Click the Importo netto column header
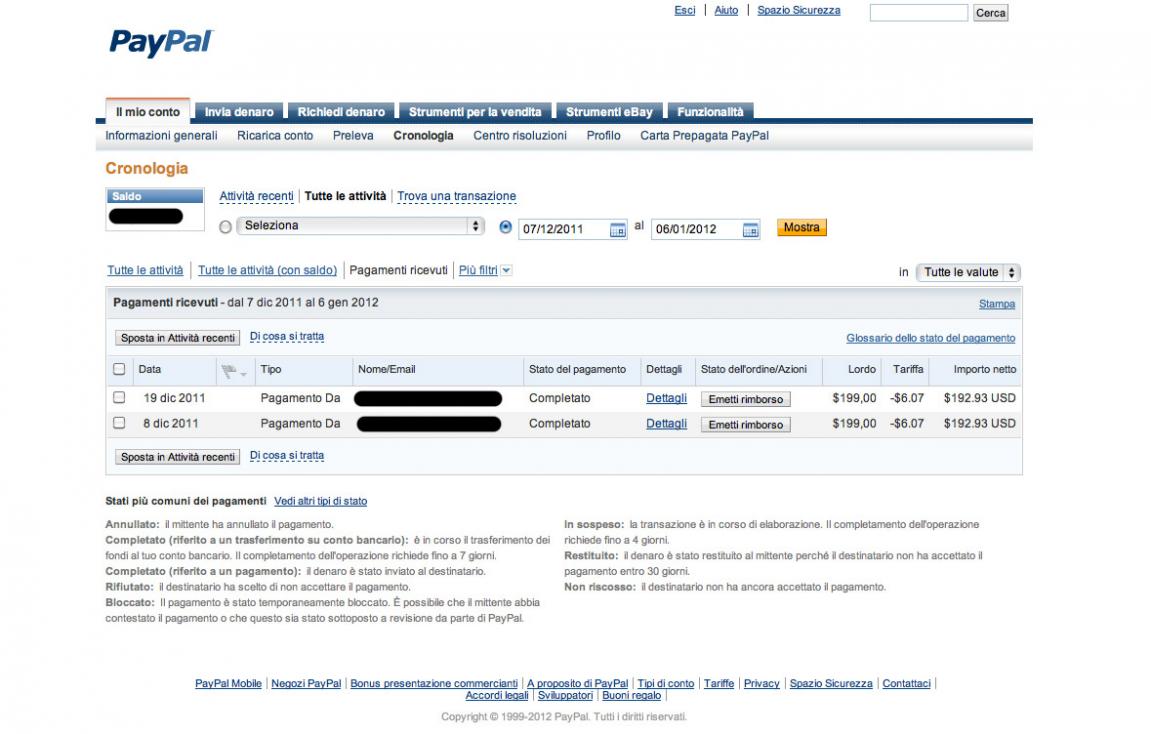Image resolution: width=1151 pixels, height=734 pixels. coord(984,369)
